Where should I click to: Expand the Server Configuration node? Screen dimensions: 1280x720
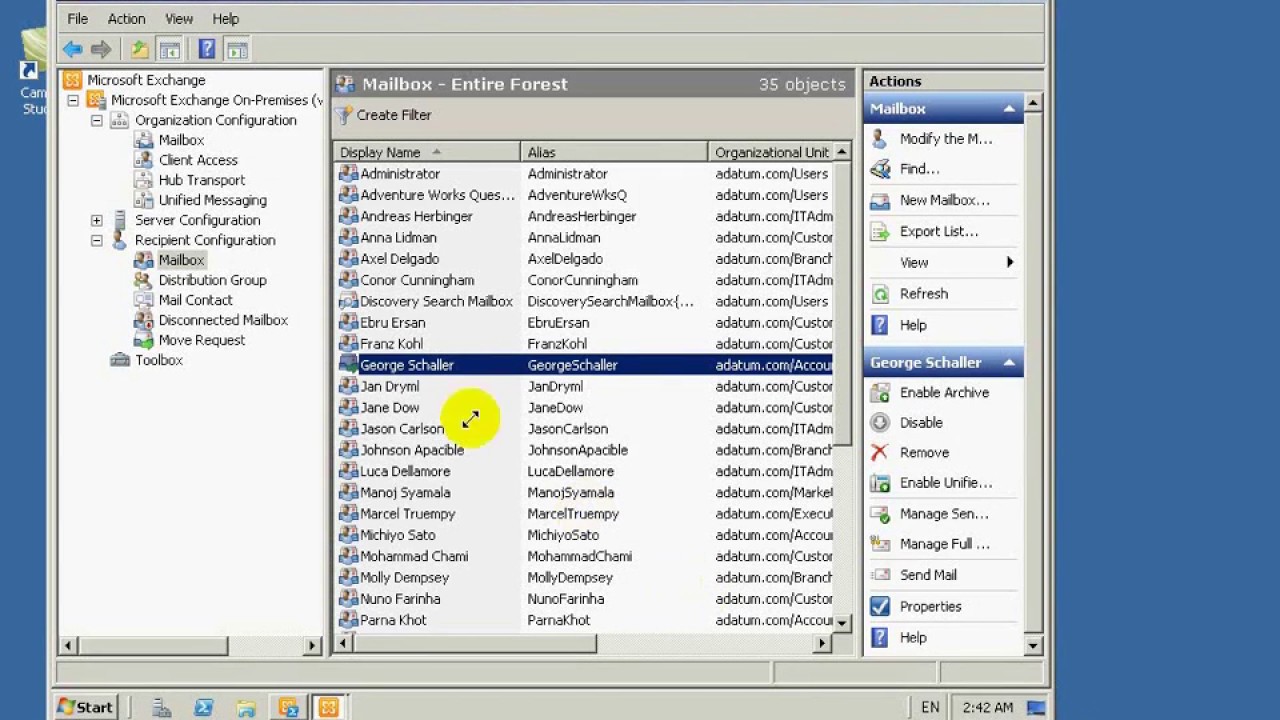tap(96, 220)
